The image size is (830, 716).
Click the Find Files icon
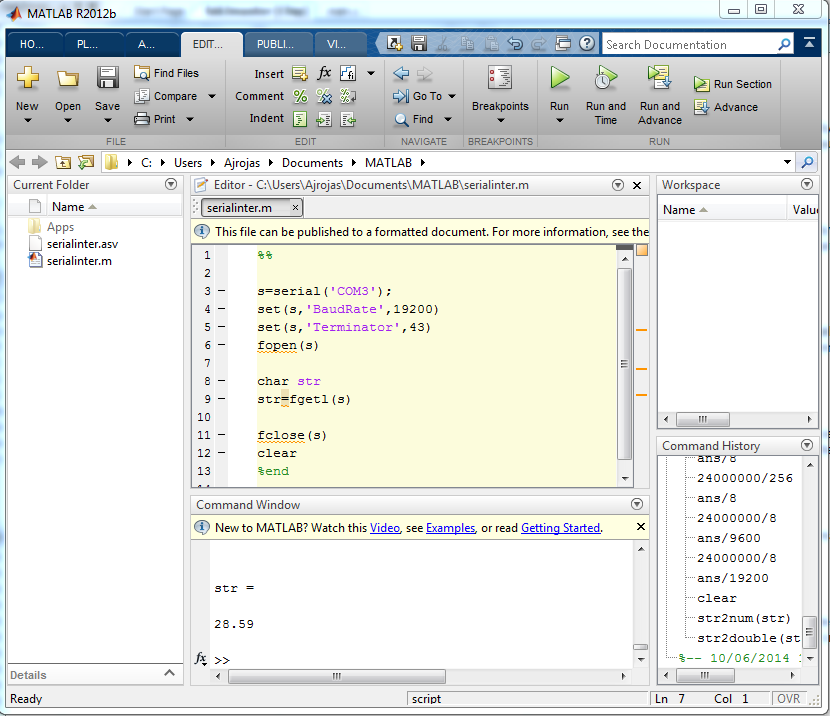tap(142, 73)
